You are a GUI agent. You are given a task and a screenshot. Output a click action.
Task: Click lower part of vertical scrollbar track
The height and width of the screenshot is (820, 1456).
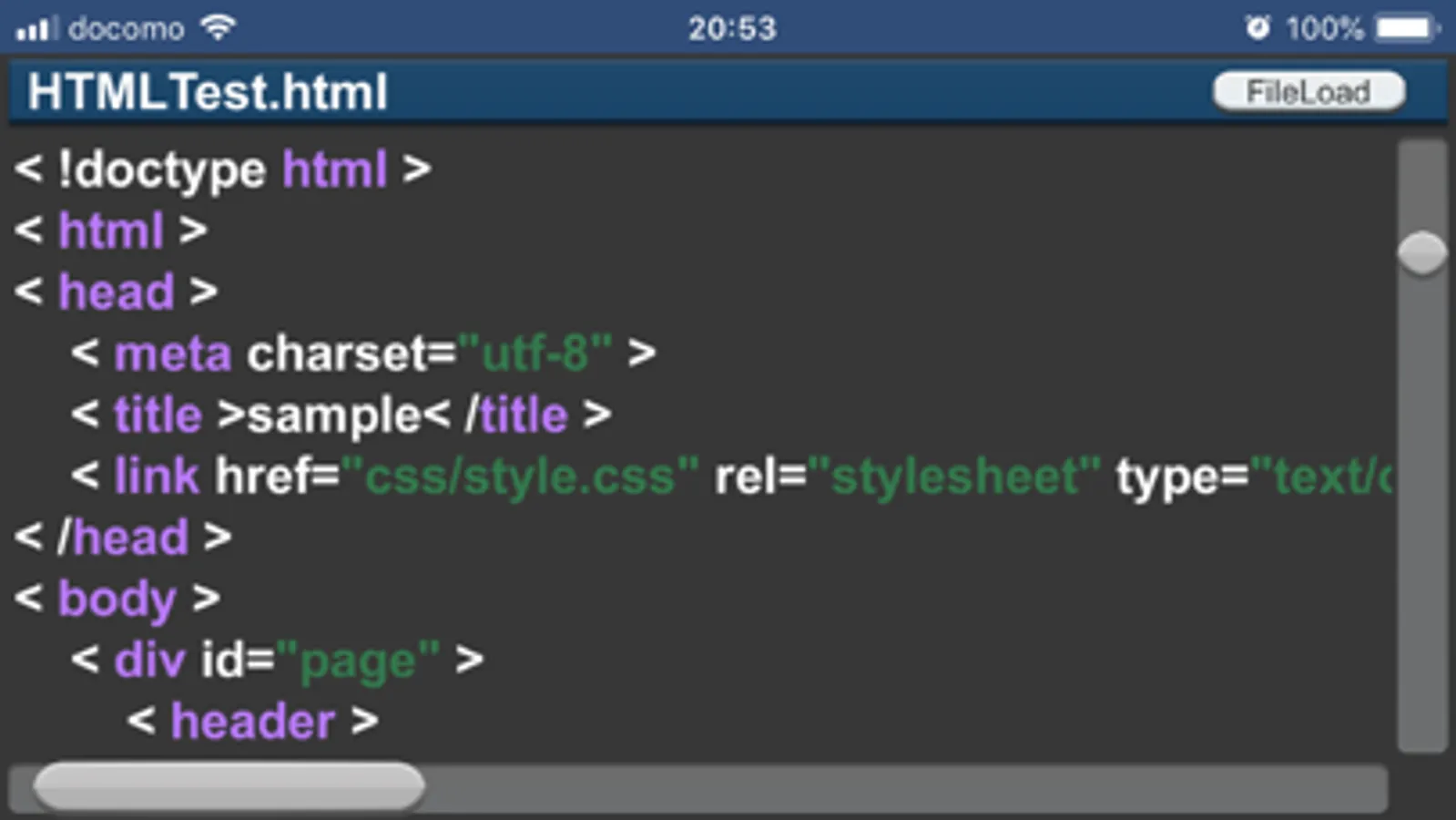(x=1421, y=592)
